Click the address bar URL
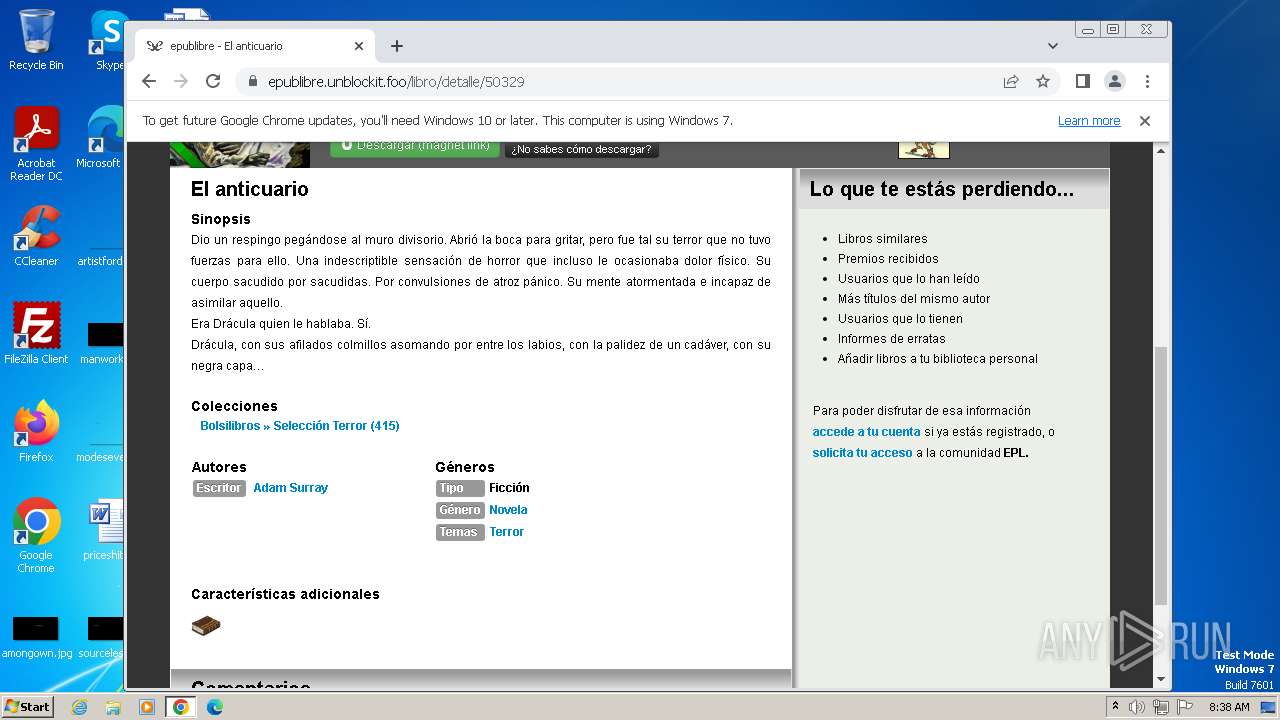The width and height of the screenshot is (1280, 720). (x=396, y=82)
